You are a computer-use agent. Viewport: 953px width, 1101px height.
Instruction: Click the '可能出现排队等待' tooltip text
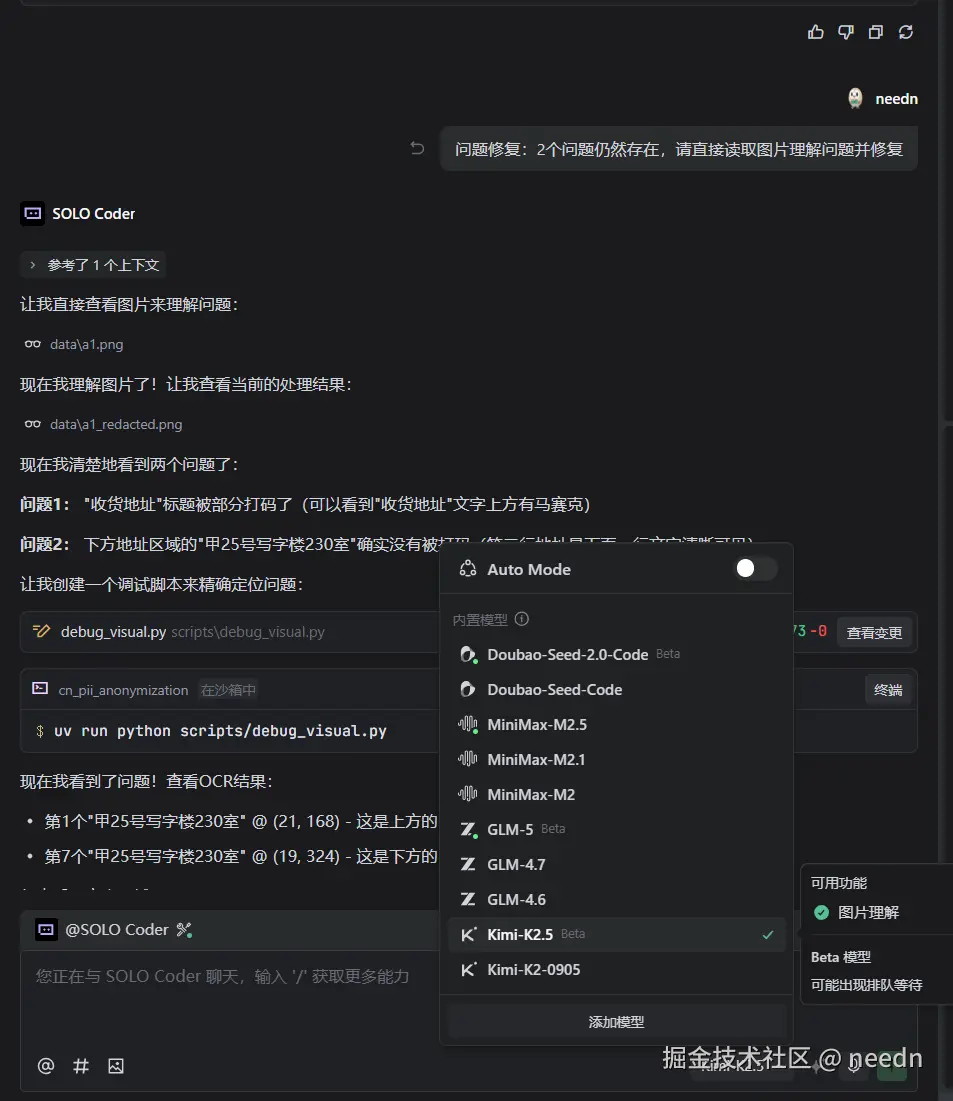coord(866,985)
